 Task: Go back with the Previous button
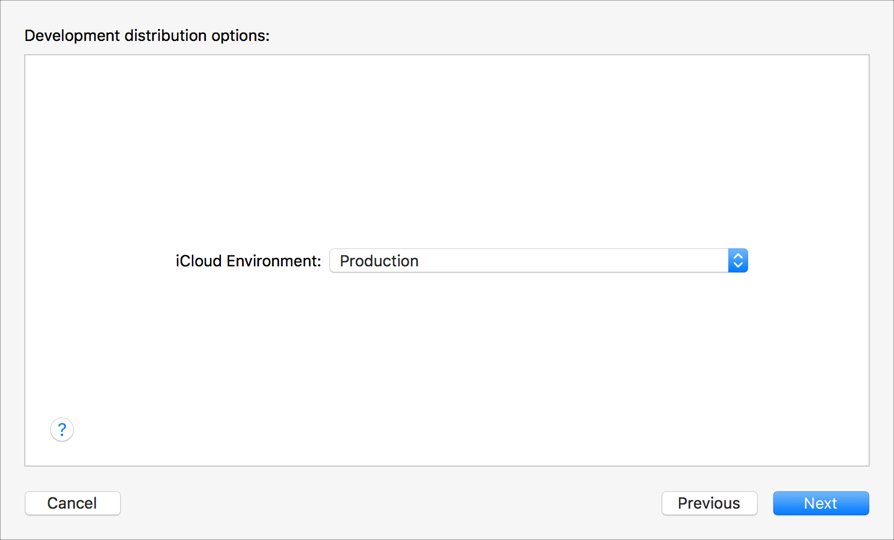[x=709, y=503]
